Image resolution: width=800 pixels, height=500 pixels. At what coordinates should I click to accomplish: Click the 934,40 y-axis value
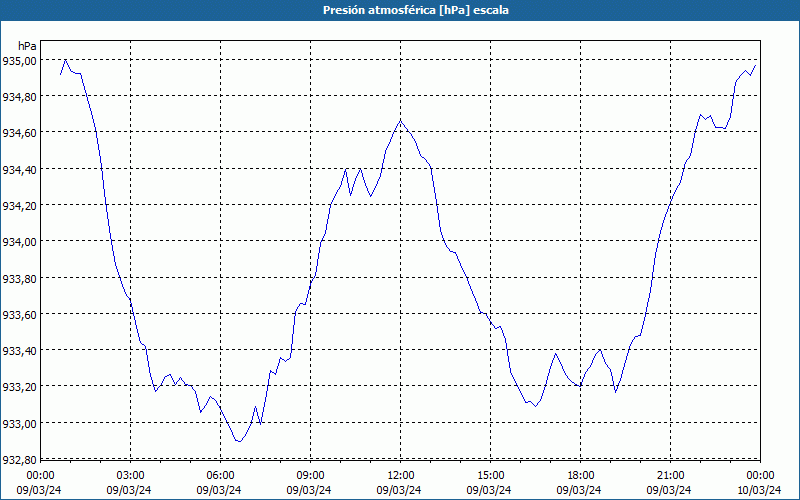point(19,169)
